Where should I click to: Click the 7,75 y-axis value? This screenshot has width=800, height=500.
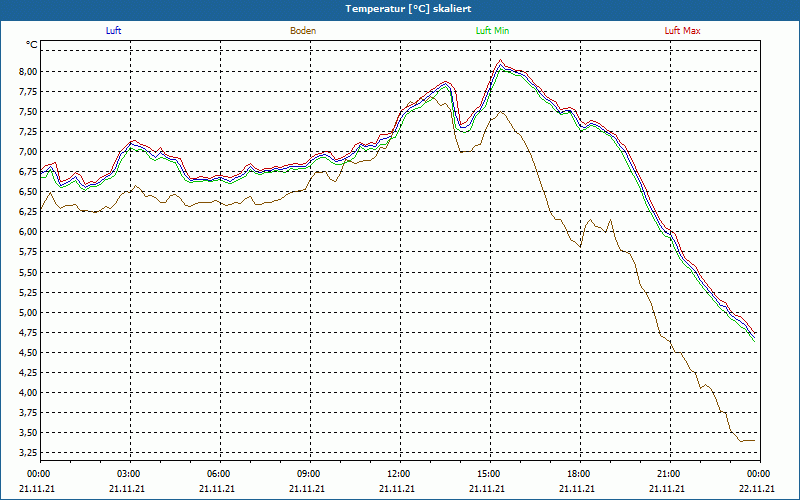pos(29,91)
